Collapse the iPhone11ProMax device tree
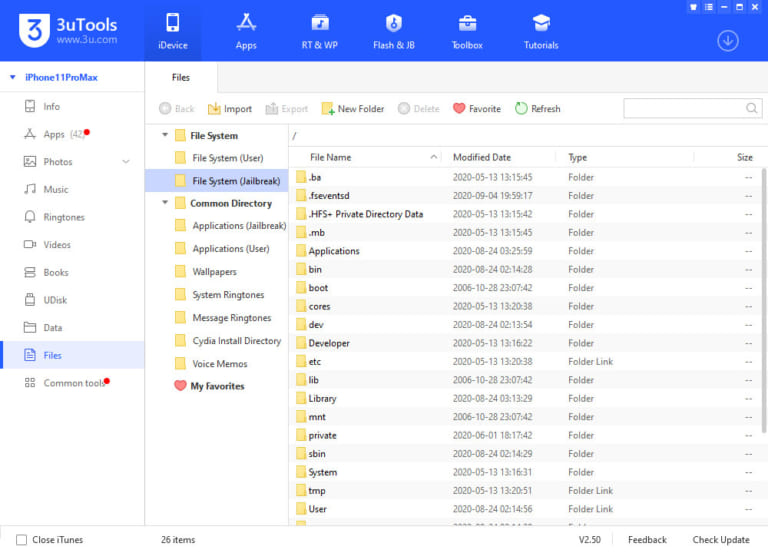 click(x=13, y=77)
